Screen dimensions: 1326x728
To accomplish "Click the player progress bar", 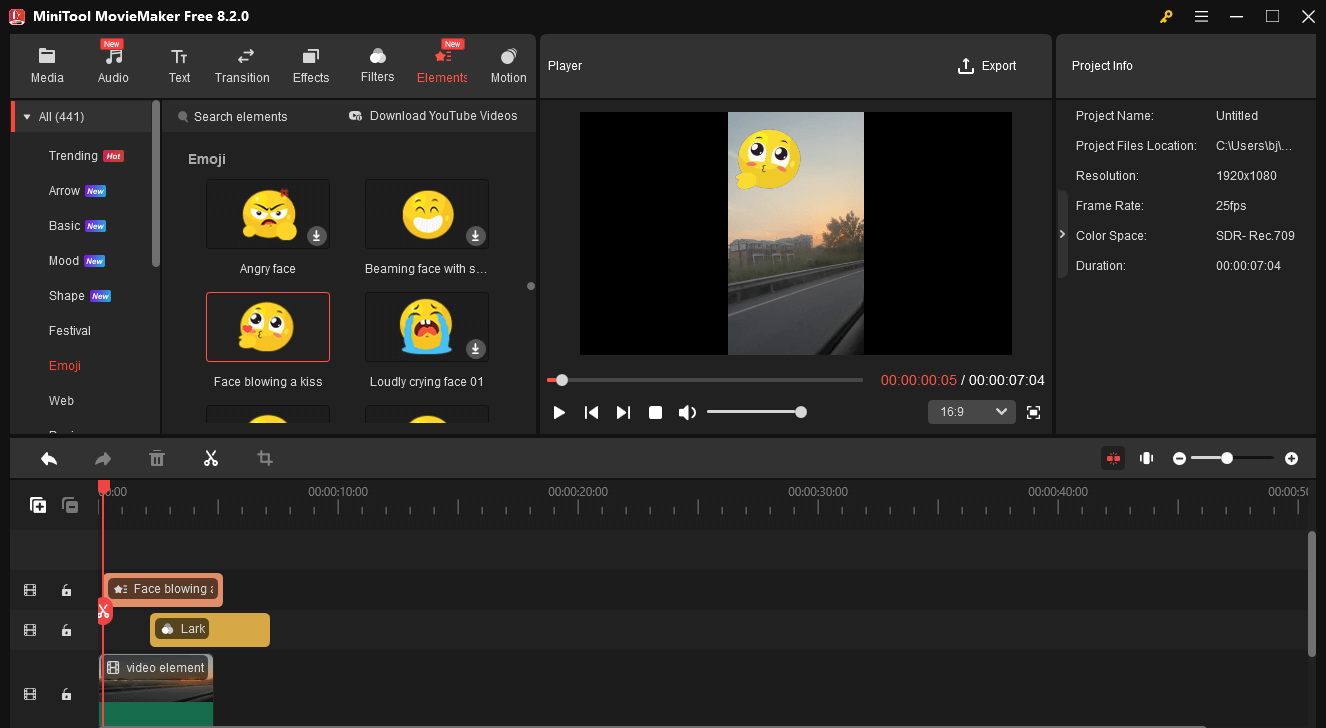I will [705, 380].
